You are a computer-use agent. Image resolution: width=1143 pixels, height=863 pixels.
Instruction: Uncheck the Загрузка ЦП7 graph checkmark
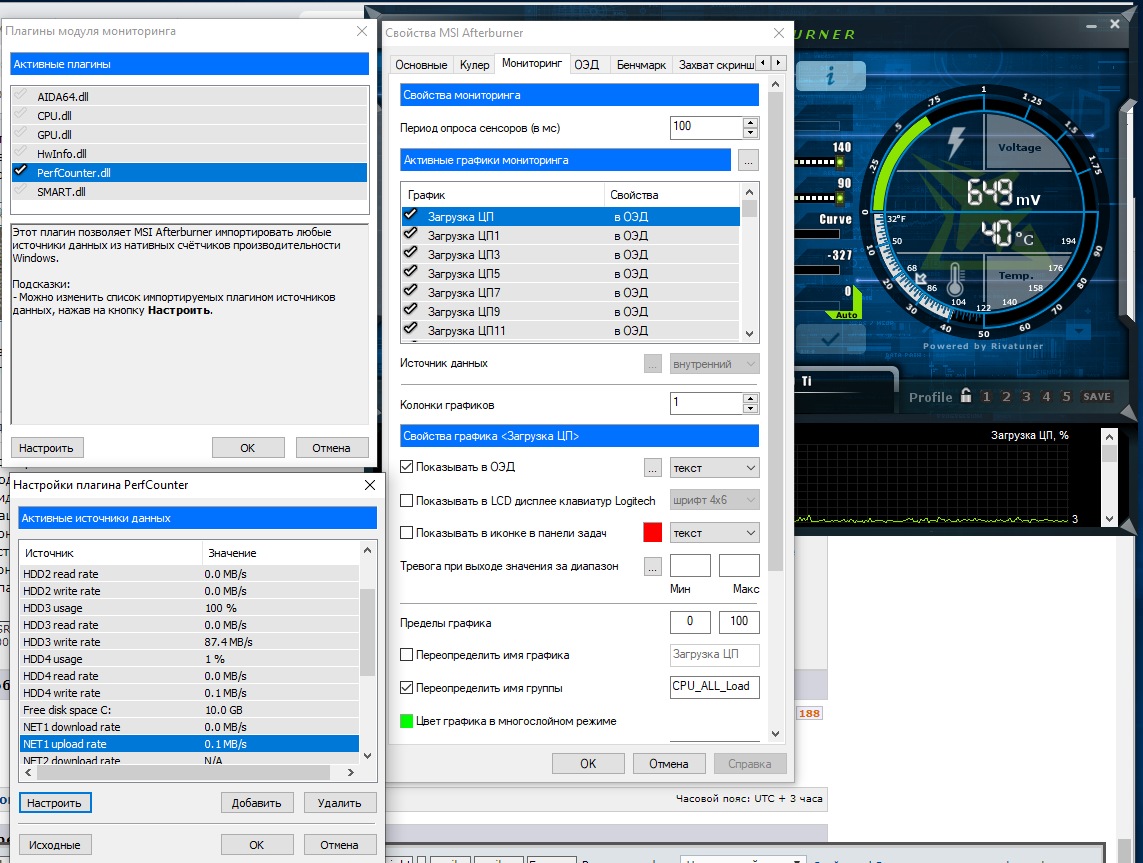pos(410,291)
